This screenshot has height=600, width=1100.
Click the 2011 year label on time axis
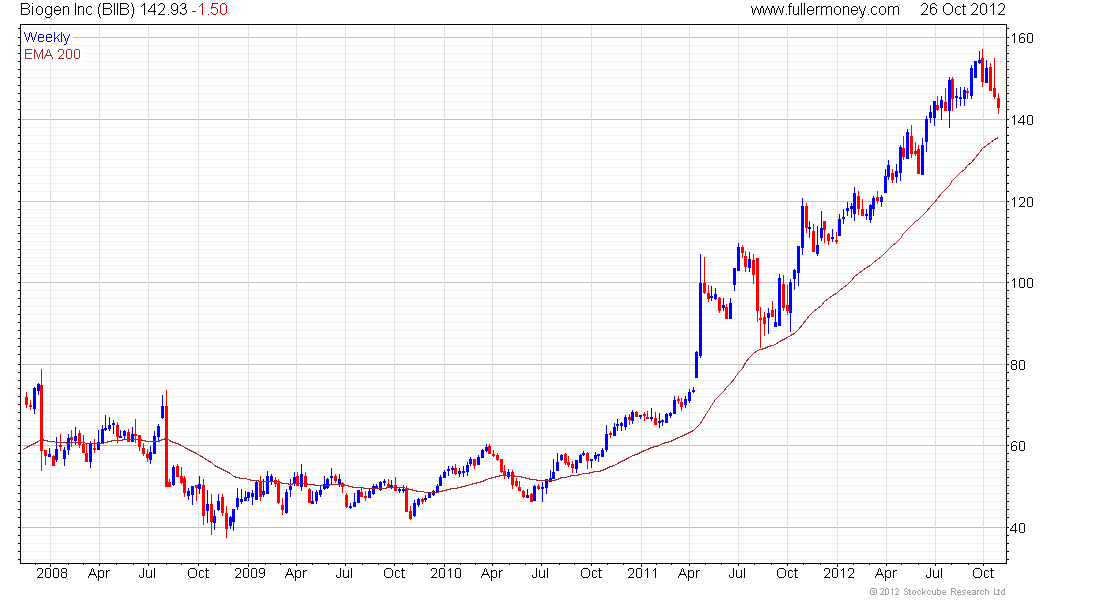point(643,573)
